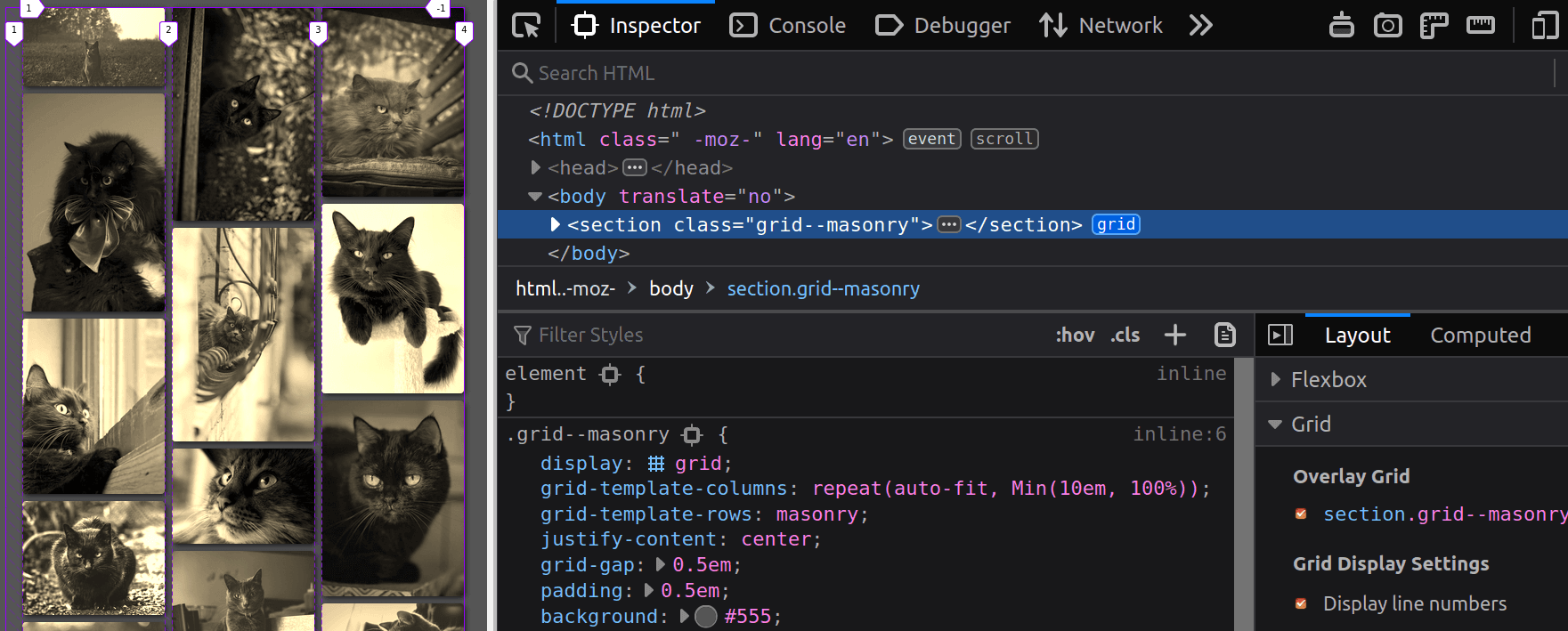Image resolution: width=1568 pixels, height=631 pixels.
Task: Open the Network tab
Action: tap(1101, 26)
